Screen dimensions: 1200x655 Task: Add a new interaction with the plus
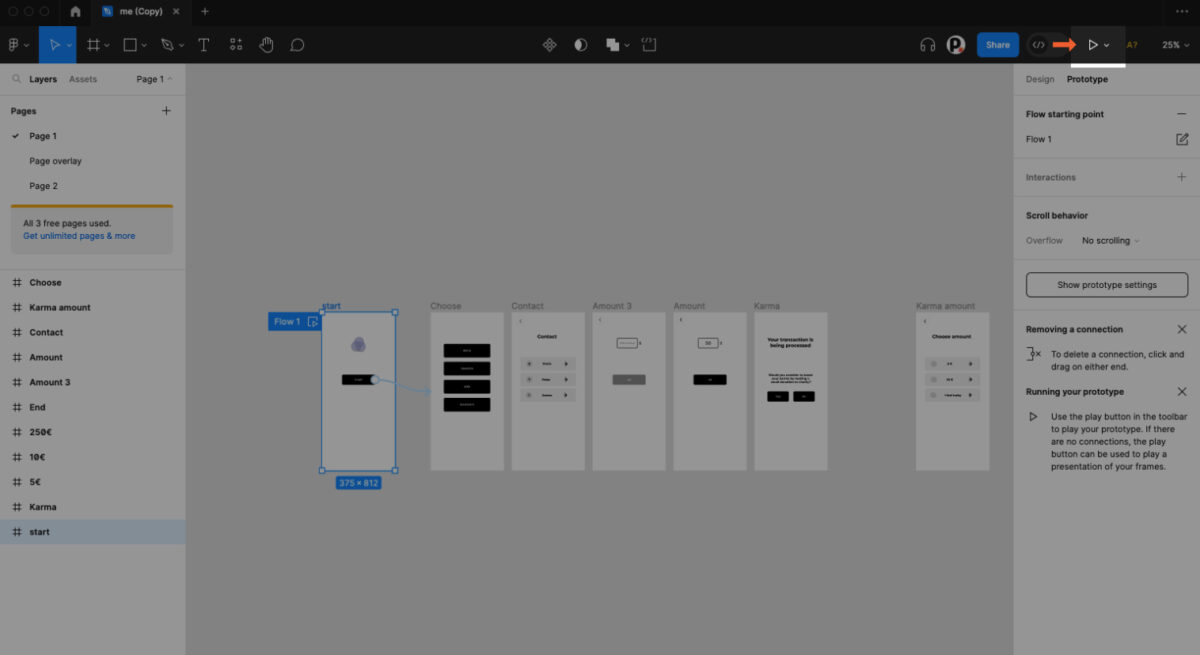click(1182, 177)
